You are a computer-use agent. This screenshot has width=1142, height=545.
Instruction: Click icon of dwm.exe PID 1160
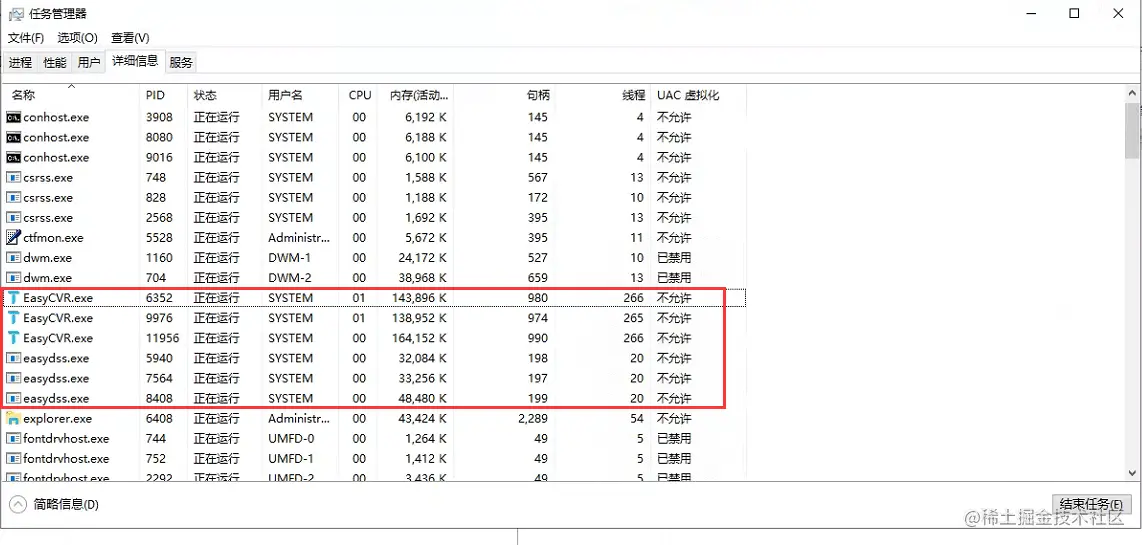(13, 258)
